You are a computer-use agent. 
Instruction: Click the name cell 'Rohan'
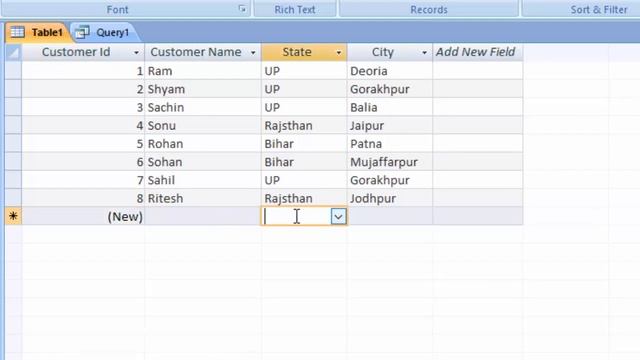pos(203,144)
